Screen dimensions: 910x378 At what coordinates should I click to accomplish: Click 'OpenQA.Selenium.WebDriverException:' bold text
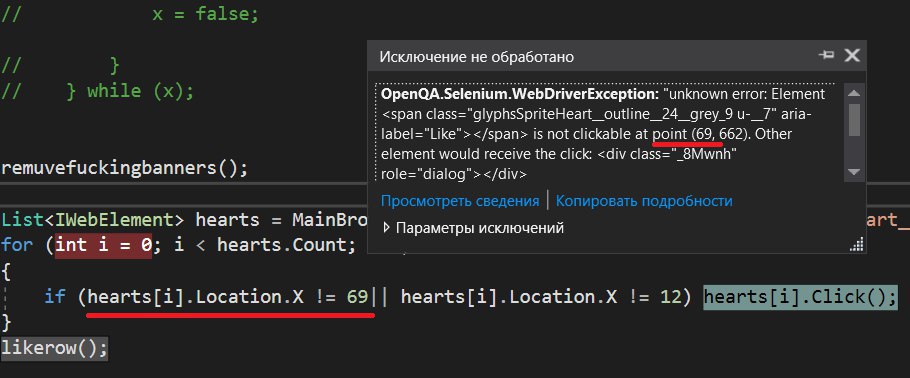[x=520, y=94]
